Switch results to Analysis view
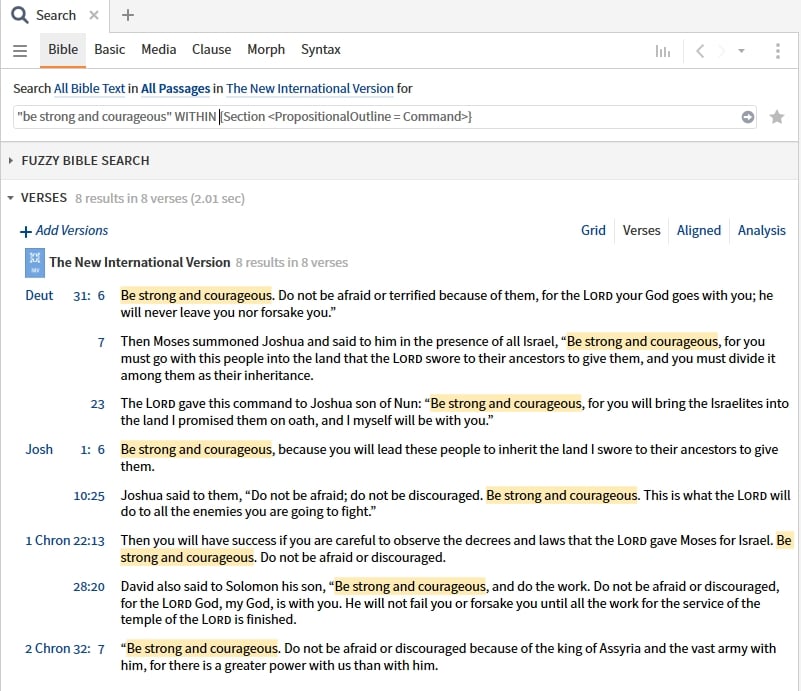 pos(761,231)
